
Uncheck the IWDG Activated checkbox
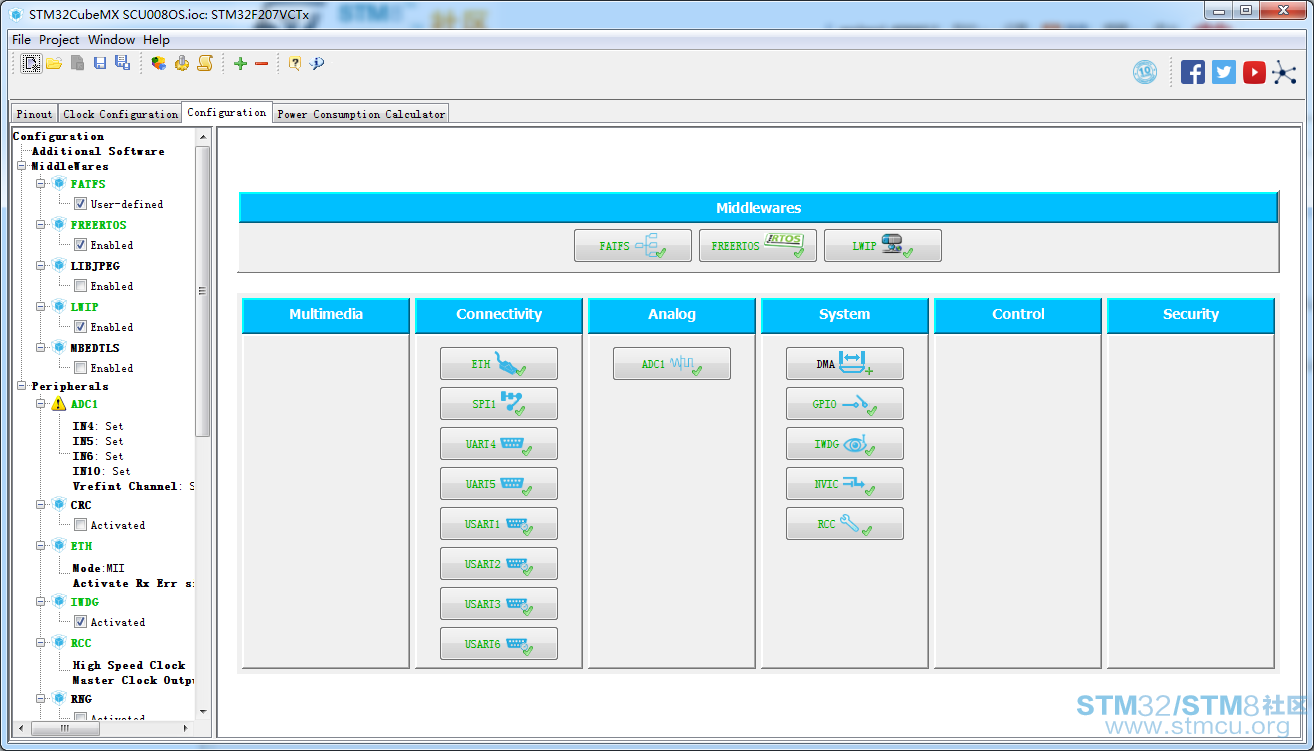click(80, 622)
